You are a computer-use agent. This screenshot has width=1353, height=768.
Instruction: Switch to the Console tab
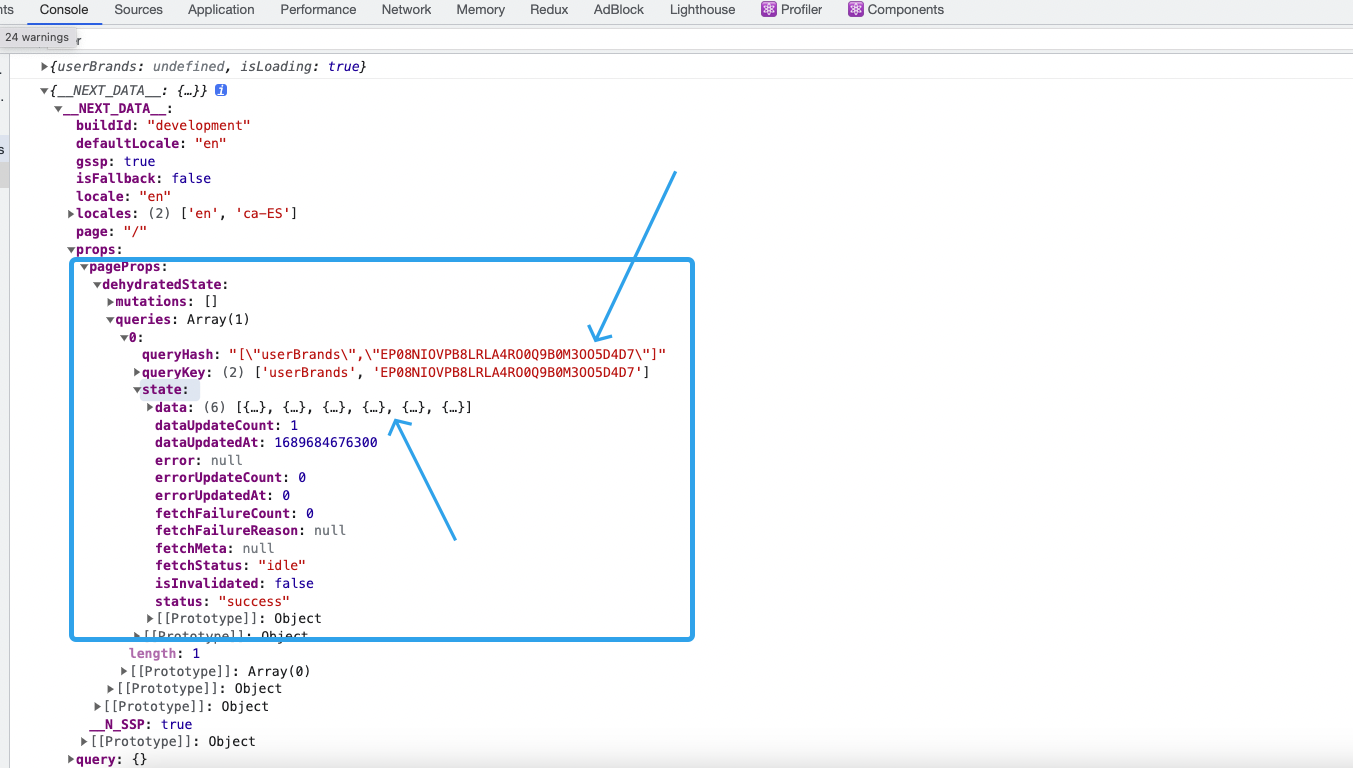click(64, 10)
